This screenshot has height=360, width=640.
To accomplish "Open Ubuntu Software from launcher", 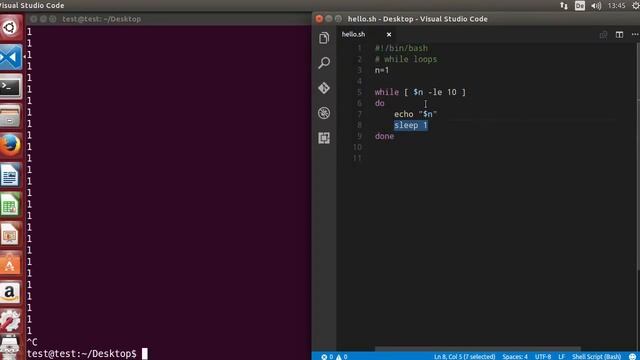I will pyautogui.click(x=11, y=264).
